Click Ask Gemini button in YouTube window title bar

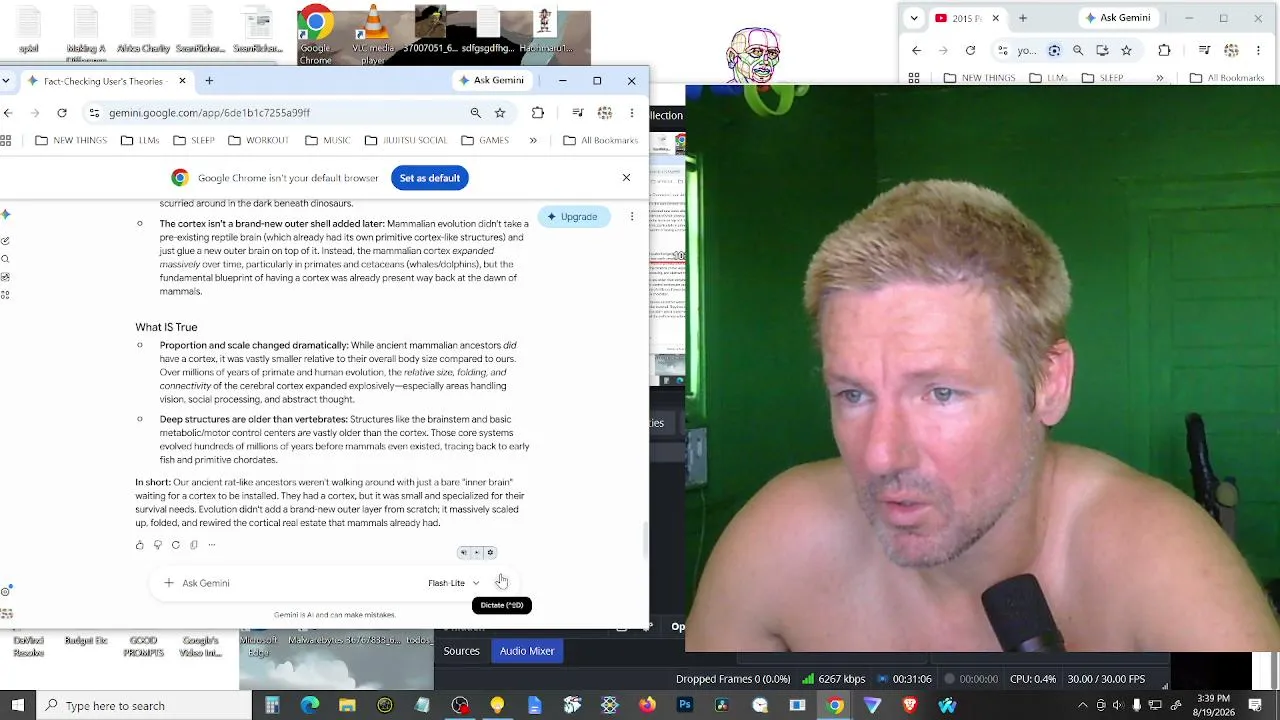(1118, 18)
